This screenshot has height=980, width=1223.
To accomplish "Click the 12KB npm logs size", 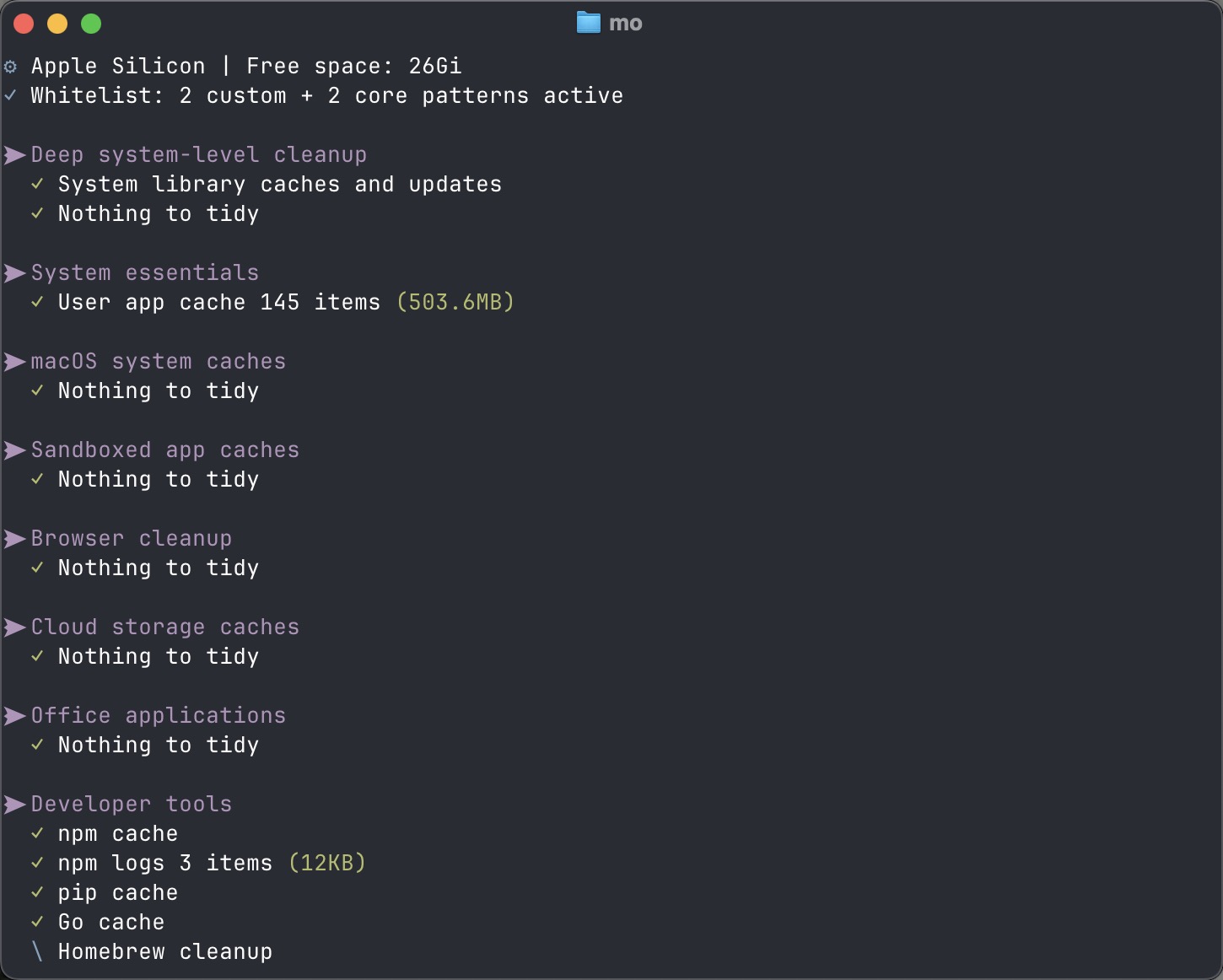I will 327,863.
